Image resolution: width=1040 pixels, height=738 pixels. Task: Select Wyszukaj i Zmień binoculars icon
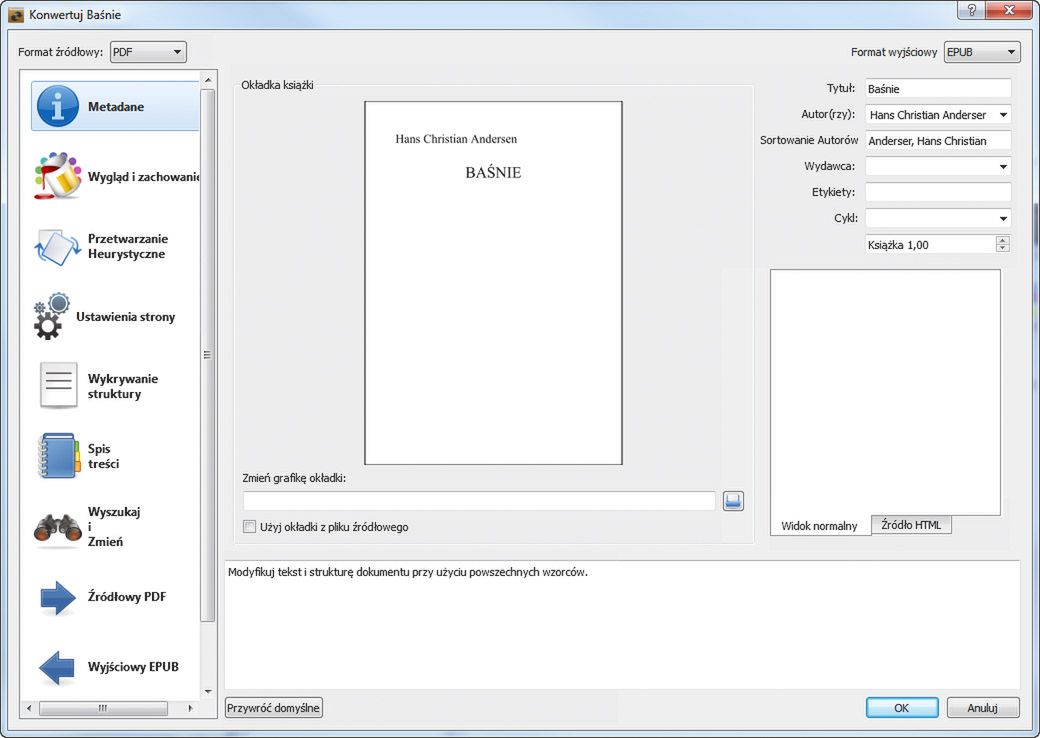pyautogui.click(x=58, y=526)
